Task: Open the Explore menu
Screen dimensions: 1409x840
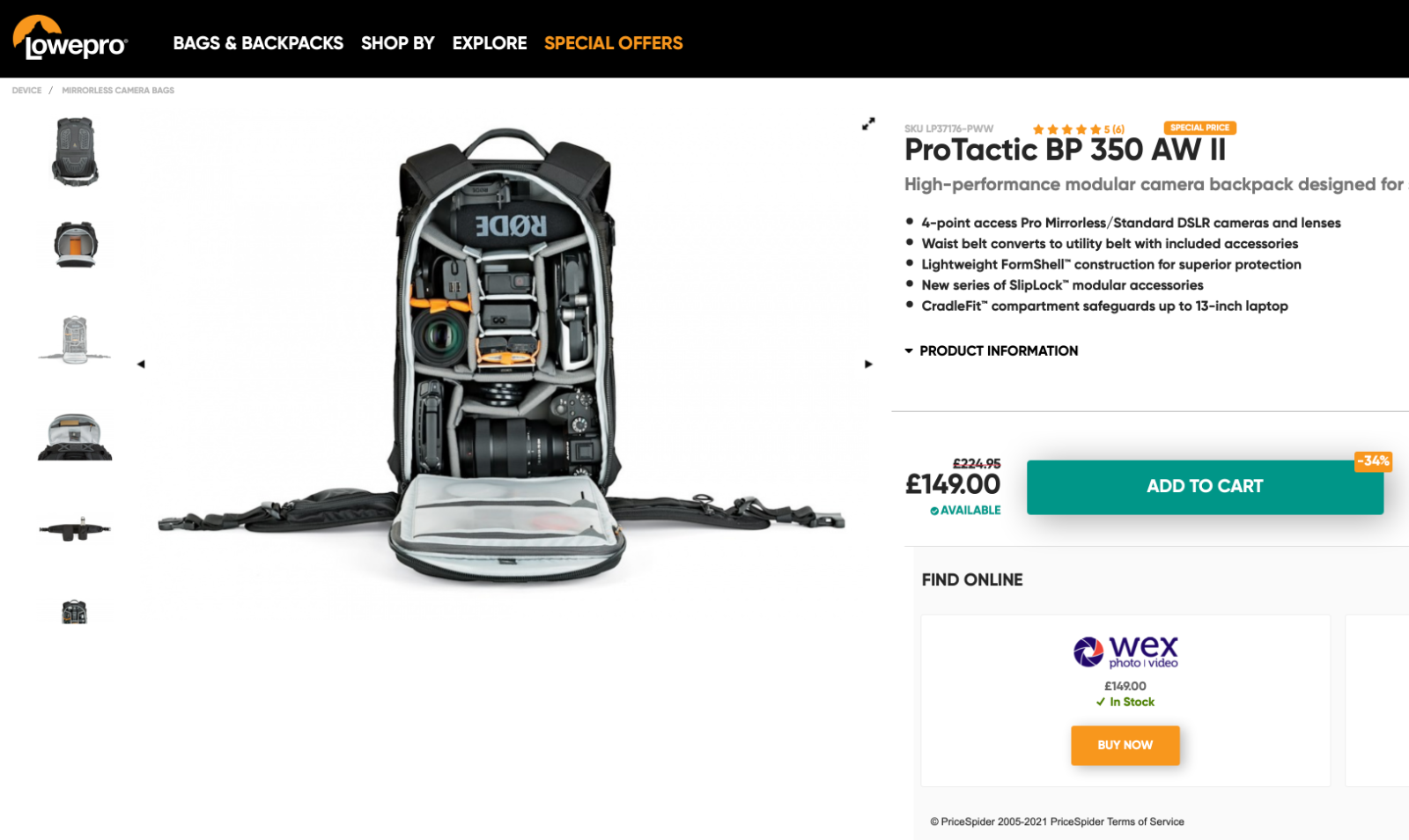Action: coord(490,43)
